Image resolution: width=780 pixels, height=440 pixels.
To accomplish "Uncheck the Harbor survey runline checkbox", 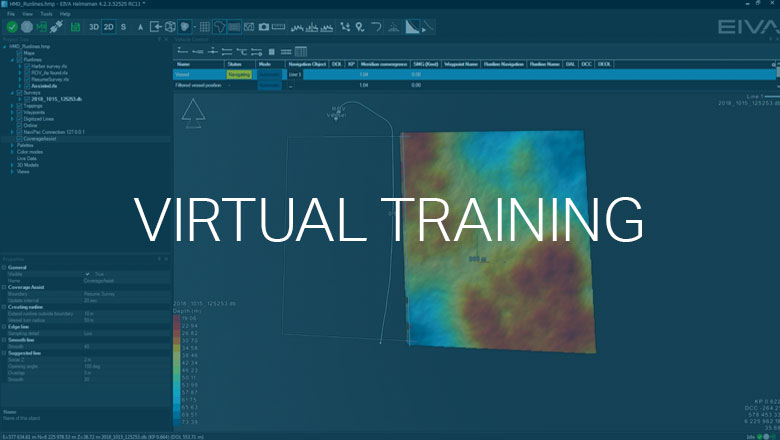I will click(27, 66).
